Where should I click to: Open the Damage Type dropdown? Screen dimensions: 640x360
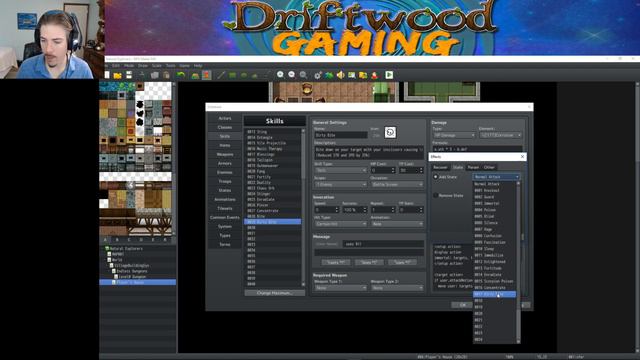coord(454,135)
